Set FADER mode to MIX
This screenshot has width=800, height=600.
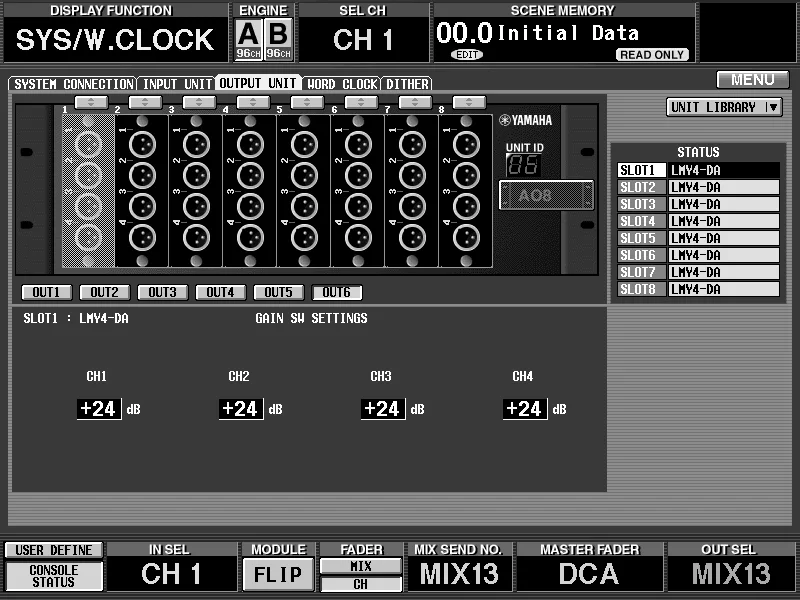361,566
